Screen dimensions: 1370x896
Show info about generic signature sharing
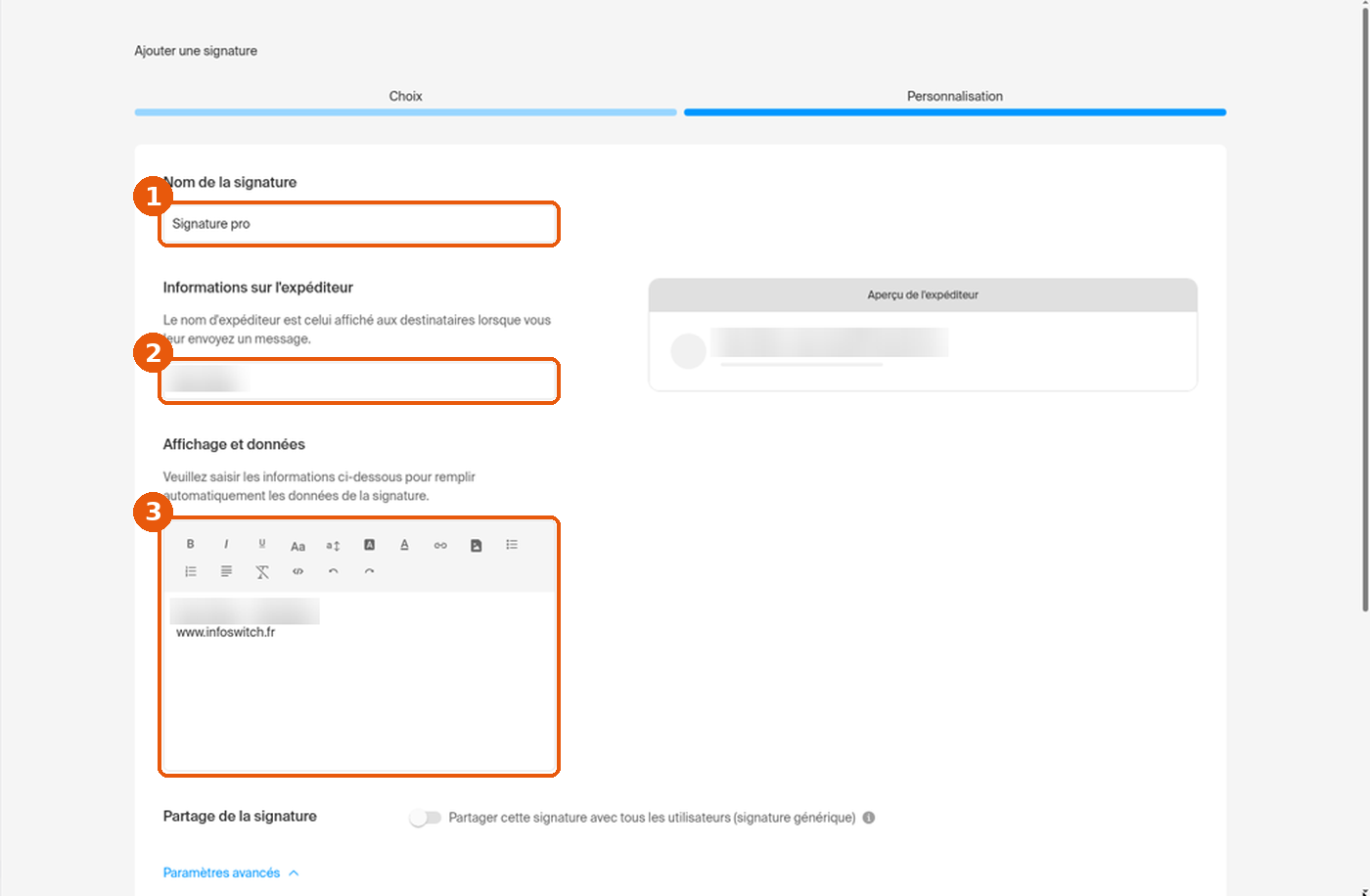pos(869,818)
